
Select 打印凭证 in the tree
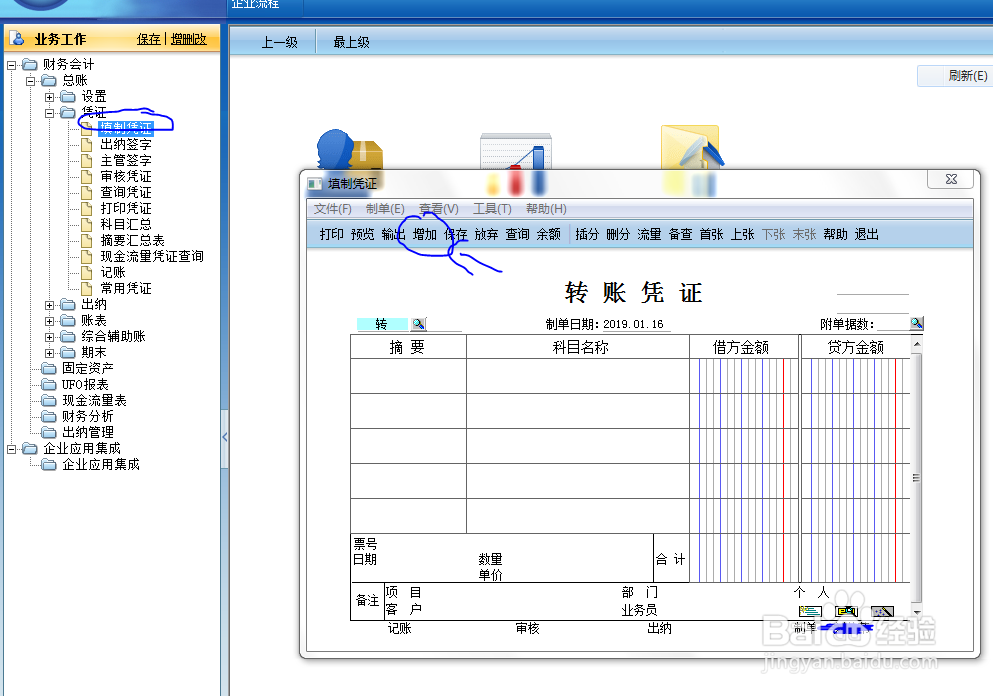pos(125,208)
